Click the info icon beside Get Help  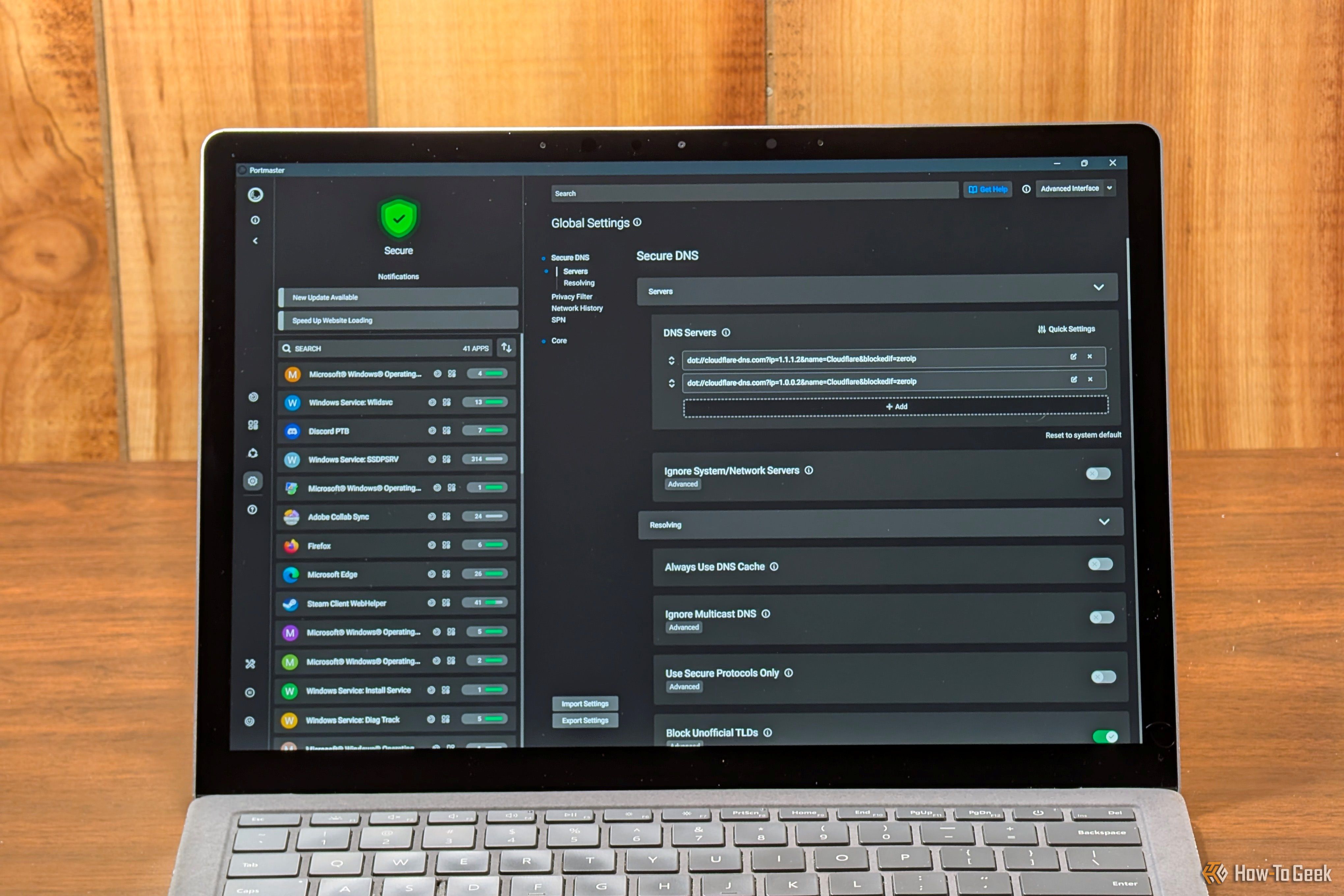pos(1026,189)
